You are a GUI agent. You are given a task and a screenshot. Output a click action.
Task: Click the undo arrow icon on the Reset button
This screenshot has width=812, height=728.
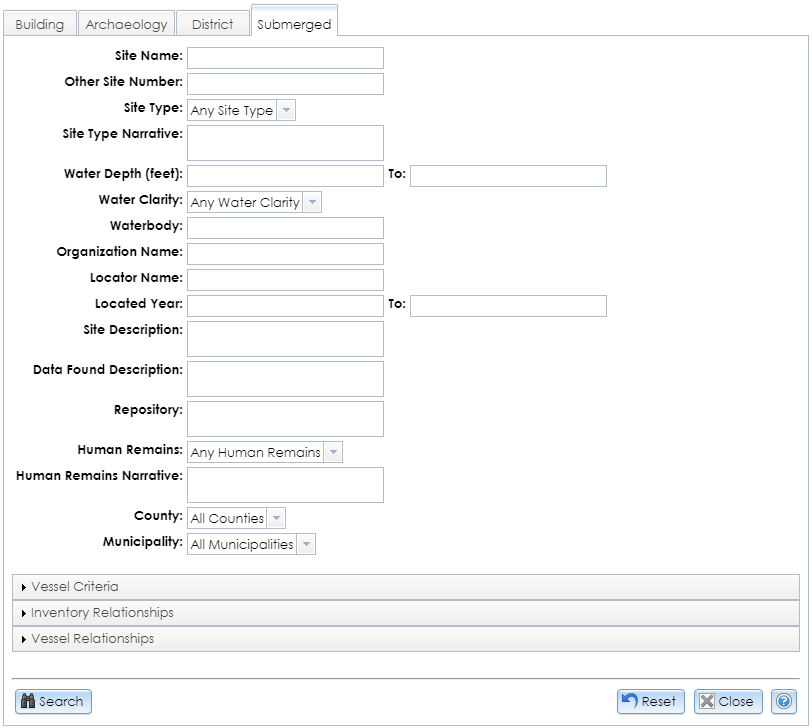632,701
